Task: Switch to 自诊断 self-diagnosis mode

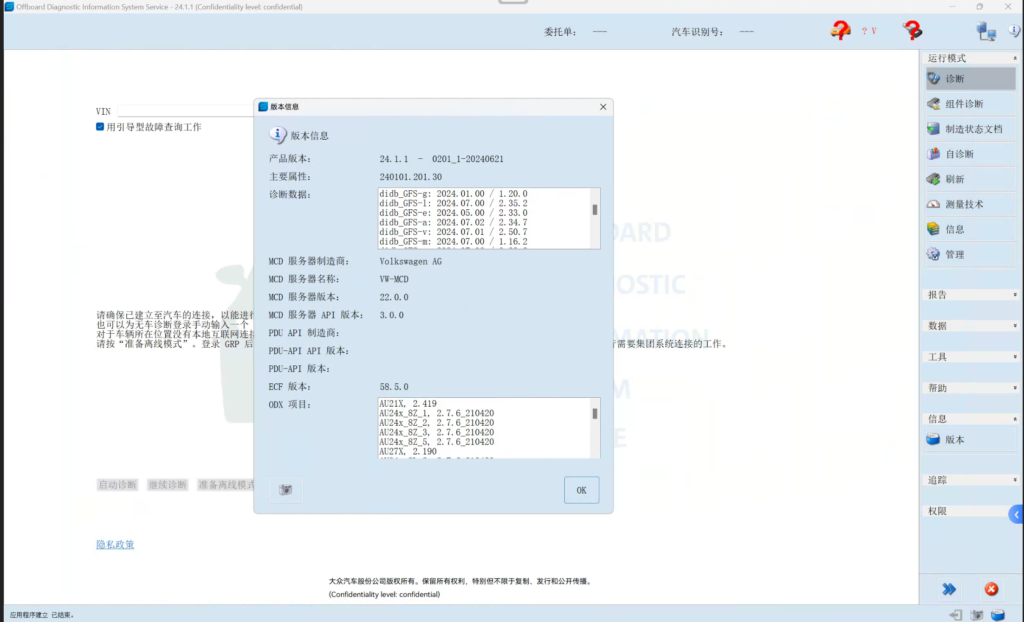Action: point(934,154)
